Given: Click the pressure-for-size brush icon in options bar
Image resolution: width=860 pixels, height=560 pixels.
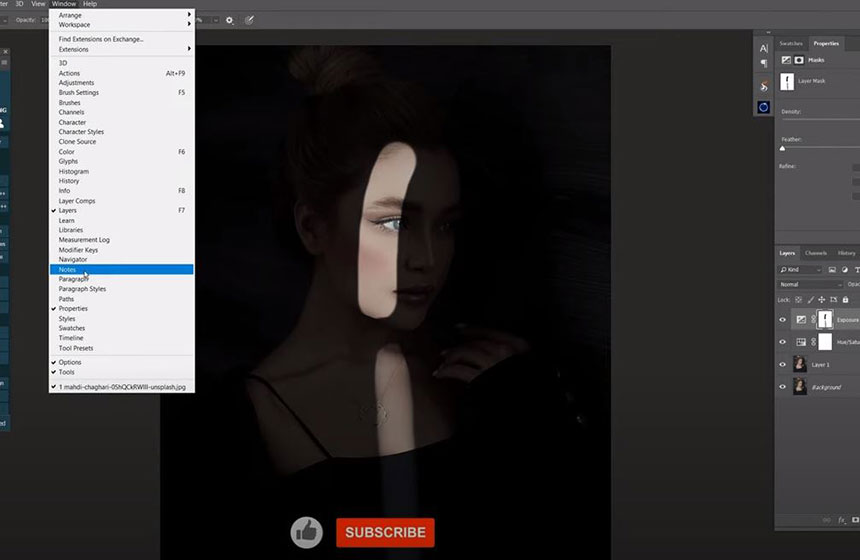Looking at the screenshot, I should pos(249,19).
